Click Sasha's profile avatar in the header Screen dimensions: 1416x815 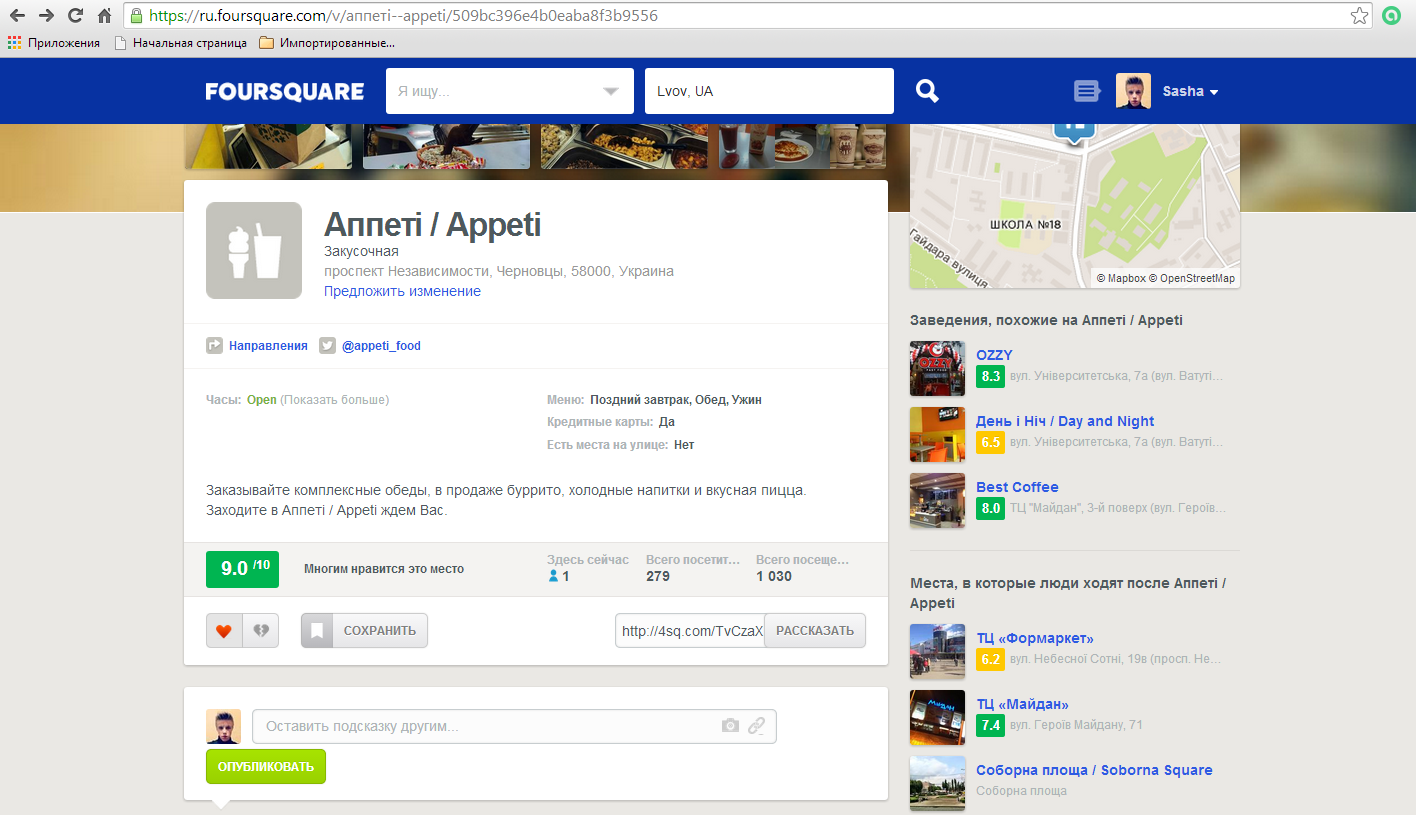click(x=1133, y=91)
